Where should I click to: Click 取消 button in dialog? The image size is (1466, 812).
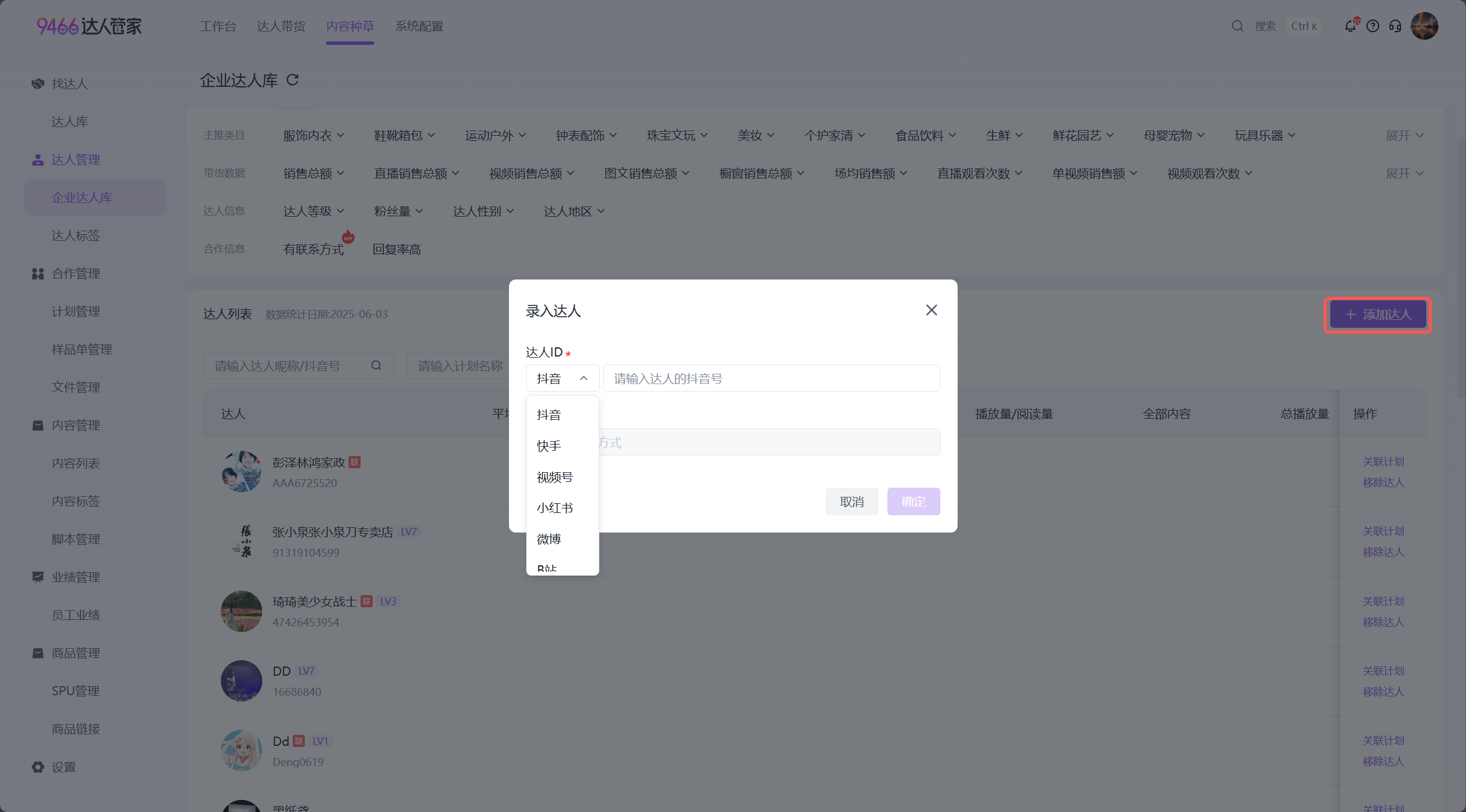(852, 501)
